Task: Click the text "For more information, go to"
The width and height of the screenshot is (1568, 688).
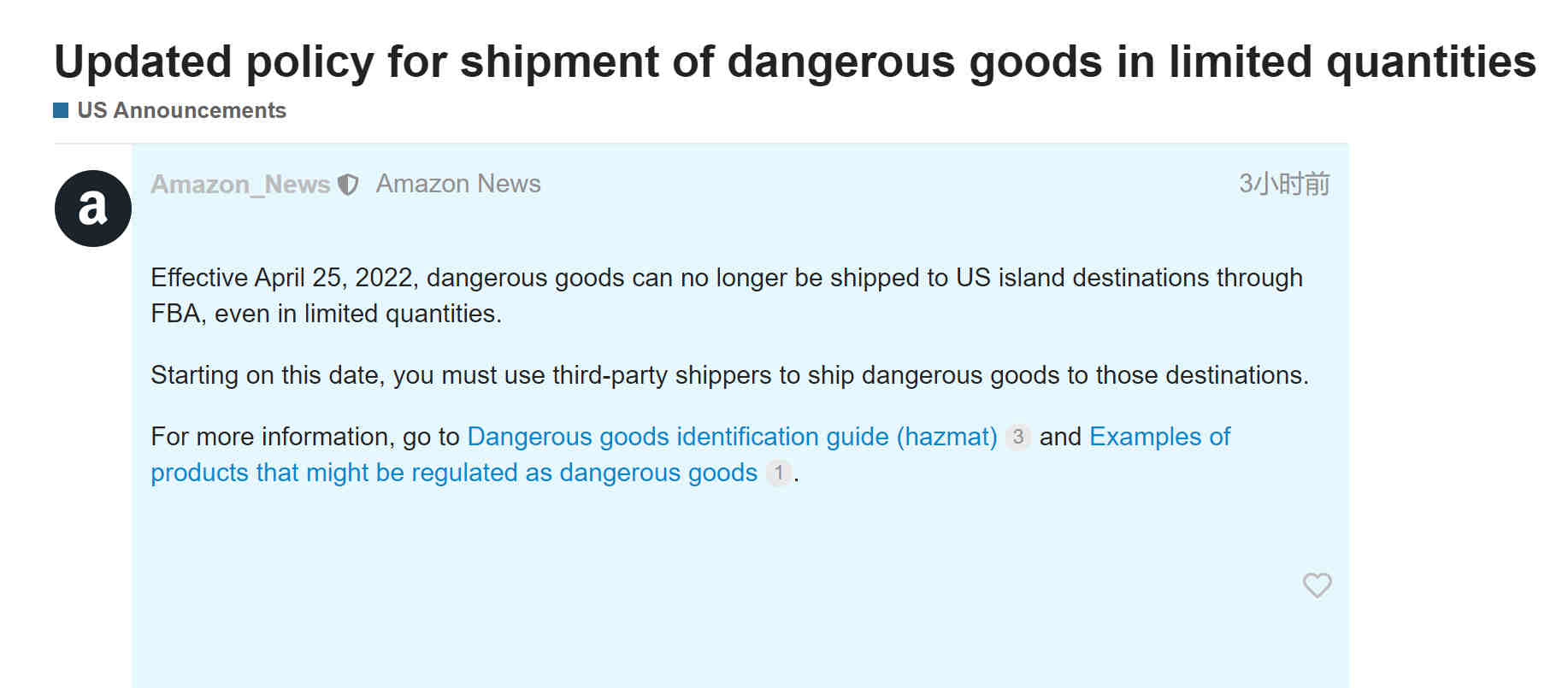Action: (x=305, y=437)
